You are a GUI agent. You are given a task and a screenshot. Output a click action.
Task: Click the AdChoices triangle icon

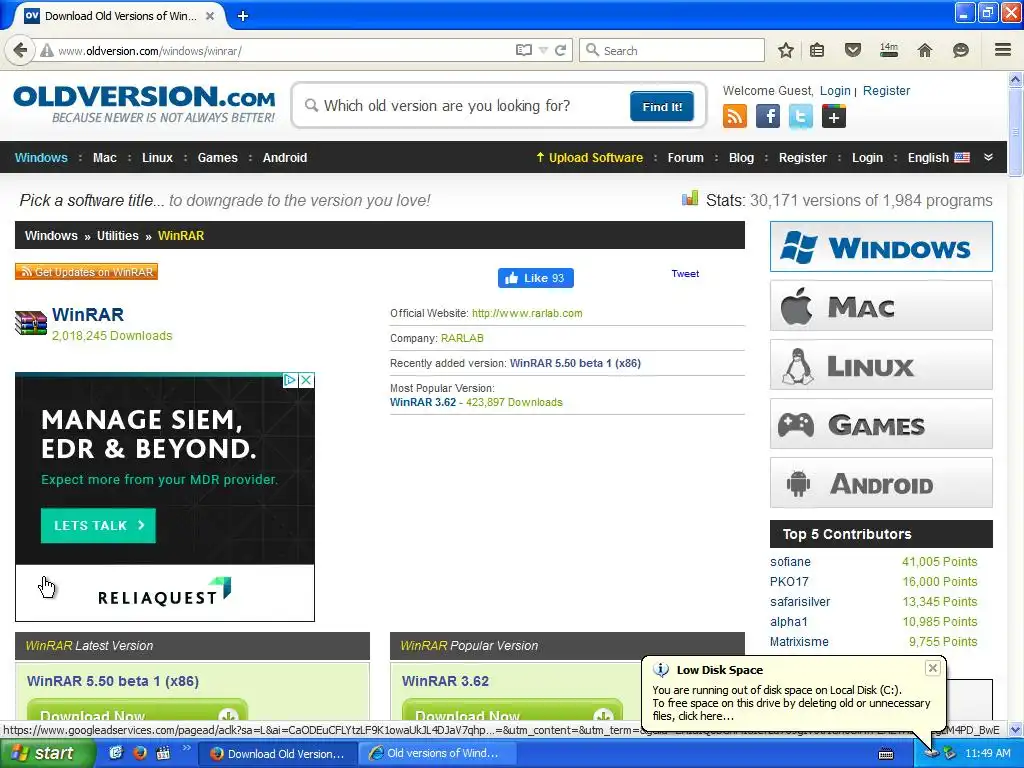[x=290, y=380]
